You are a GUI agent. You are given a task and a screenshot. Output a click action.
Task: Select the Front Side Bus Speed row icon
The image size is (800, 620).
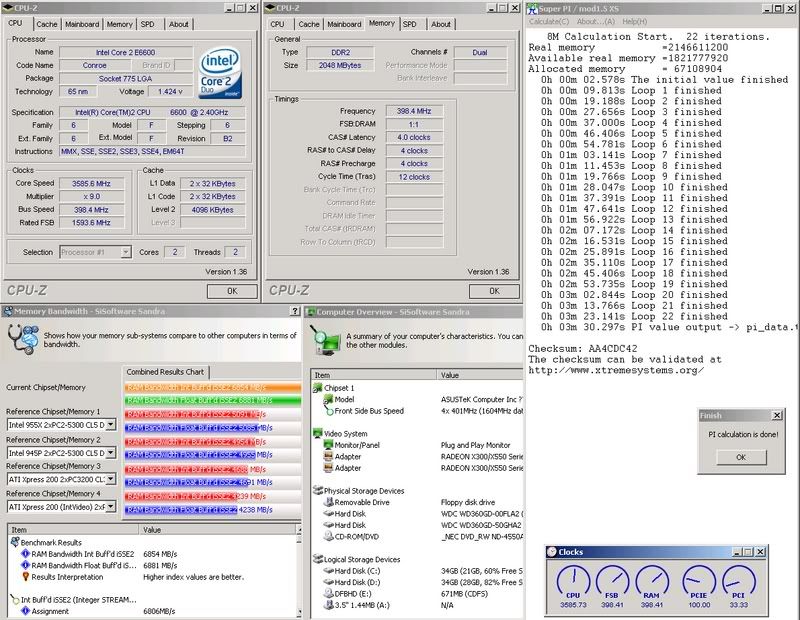[329, 411]
